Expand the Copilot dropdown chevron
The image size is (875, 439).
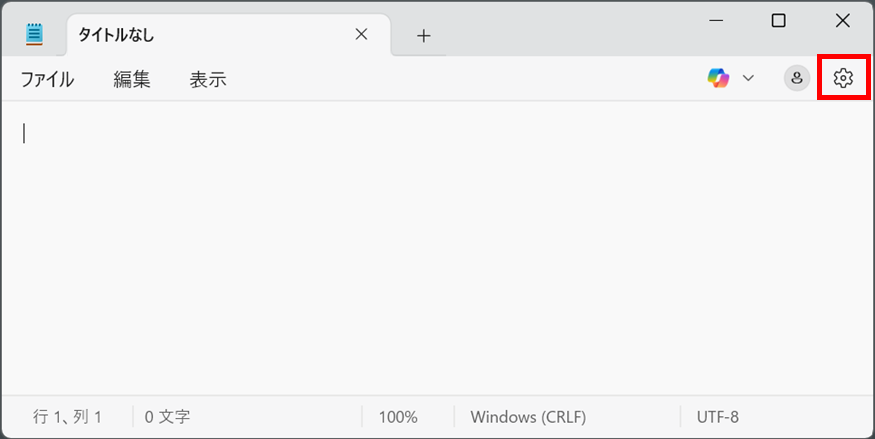click(x=748, y=78)
